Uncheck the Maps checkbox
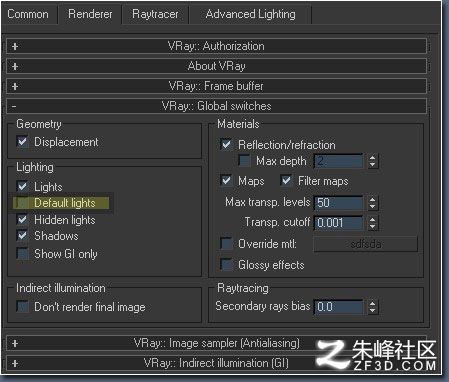The height and width of the screenshot is (382, 449). [x=226, y=181]
